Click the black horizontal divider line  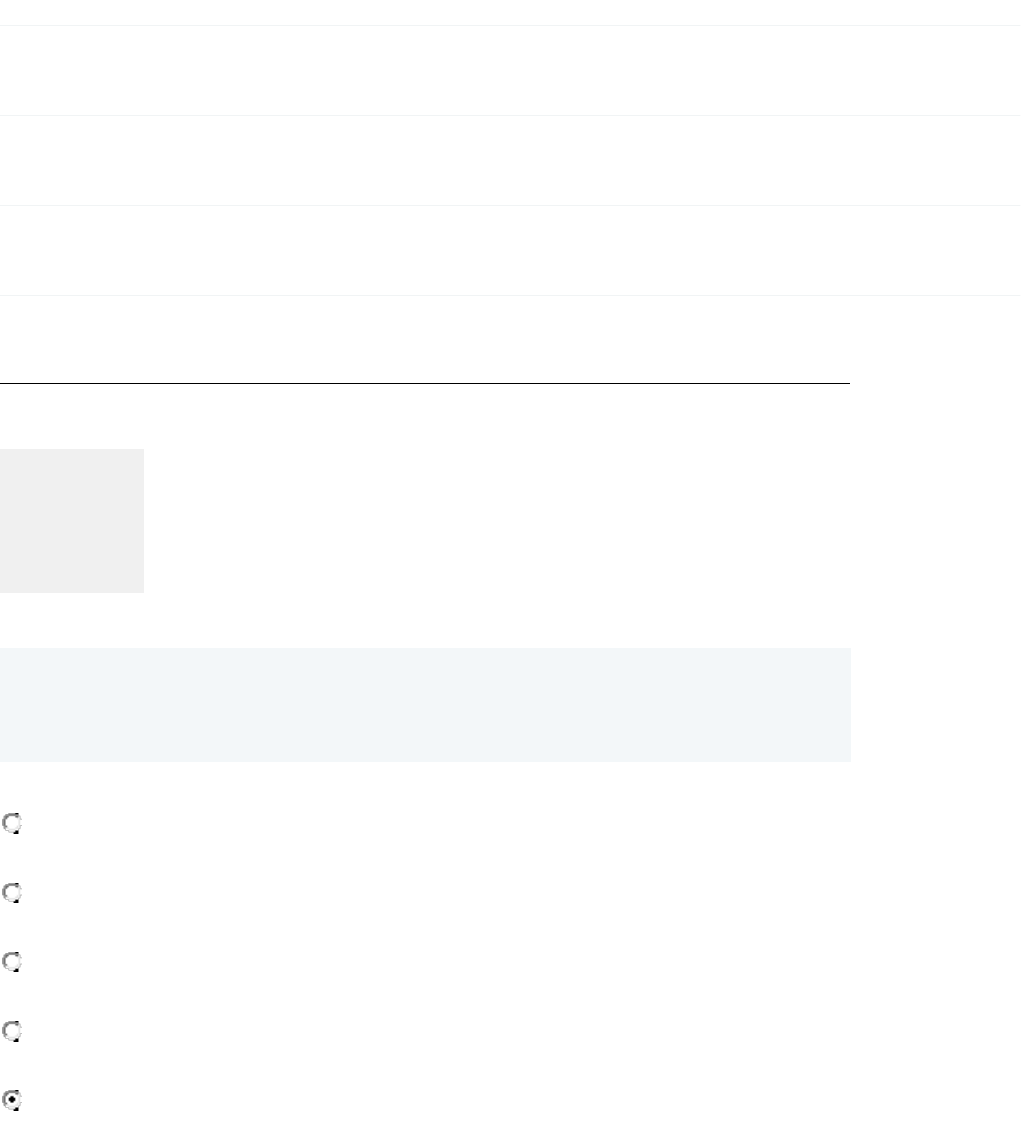pyautogui.click(x=425, y=383)
